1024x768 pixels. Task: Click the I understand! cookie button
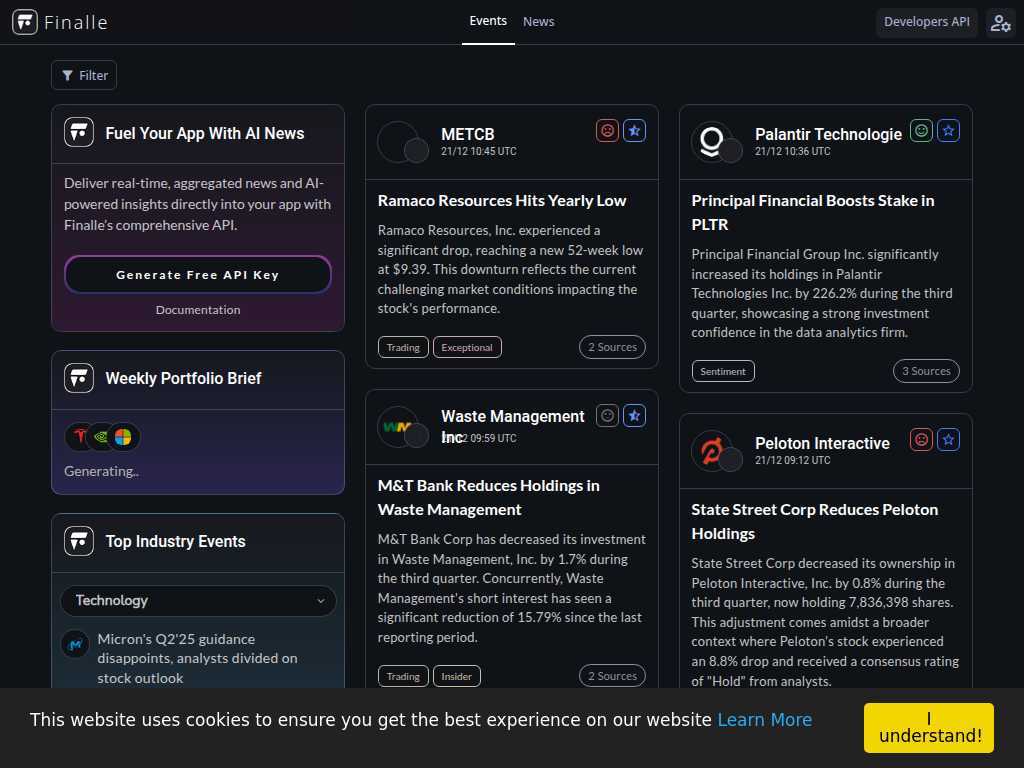(x=929, y=728)
